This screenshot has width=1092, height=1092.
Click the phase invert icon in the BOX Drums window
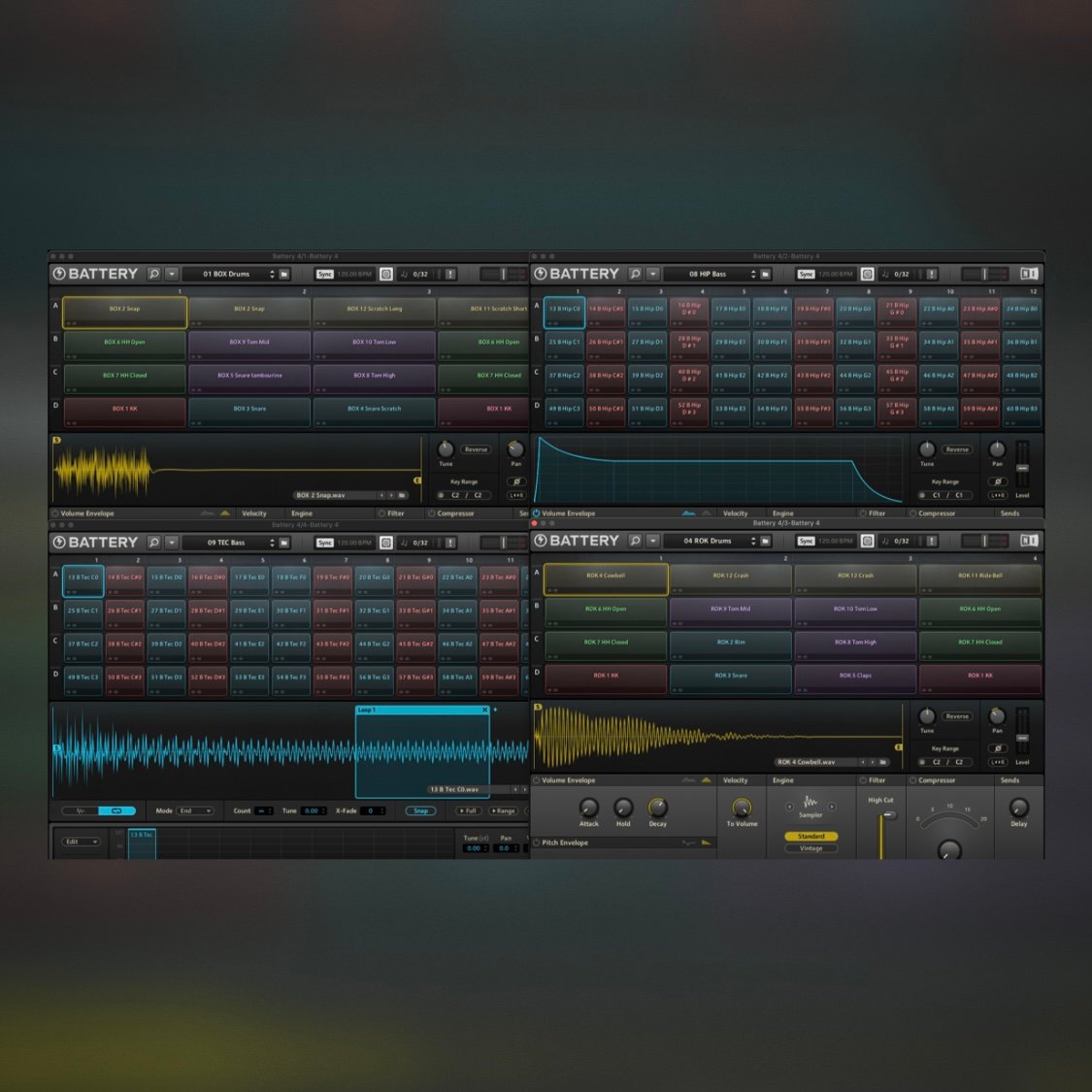[x=516, y=481]
